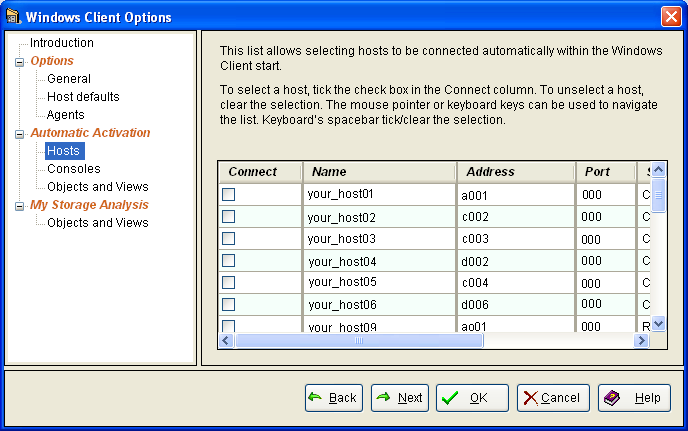Select the your_host05 name cell
The image size is (688, 431).
[380, 282]
